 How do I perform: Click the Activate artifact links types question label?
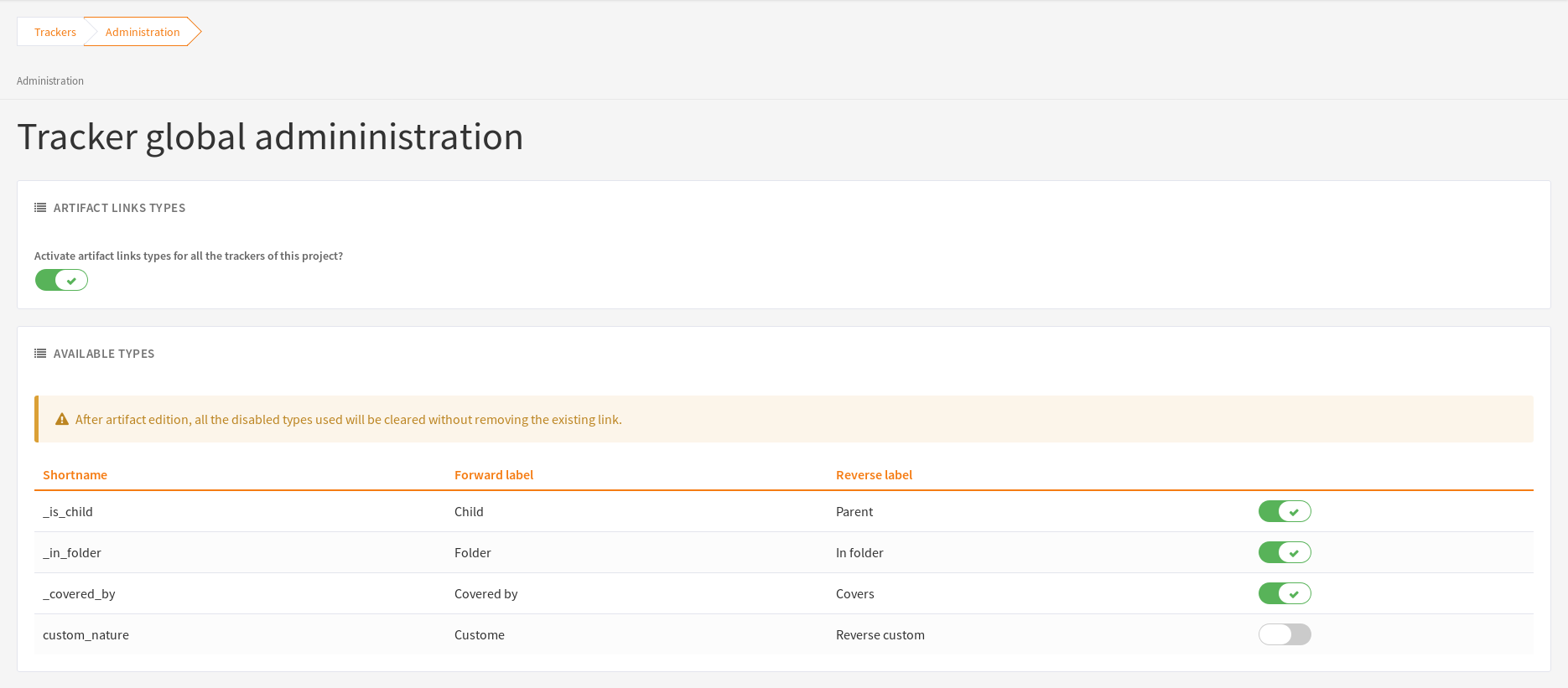point(189,256)
